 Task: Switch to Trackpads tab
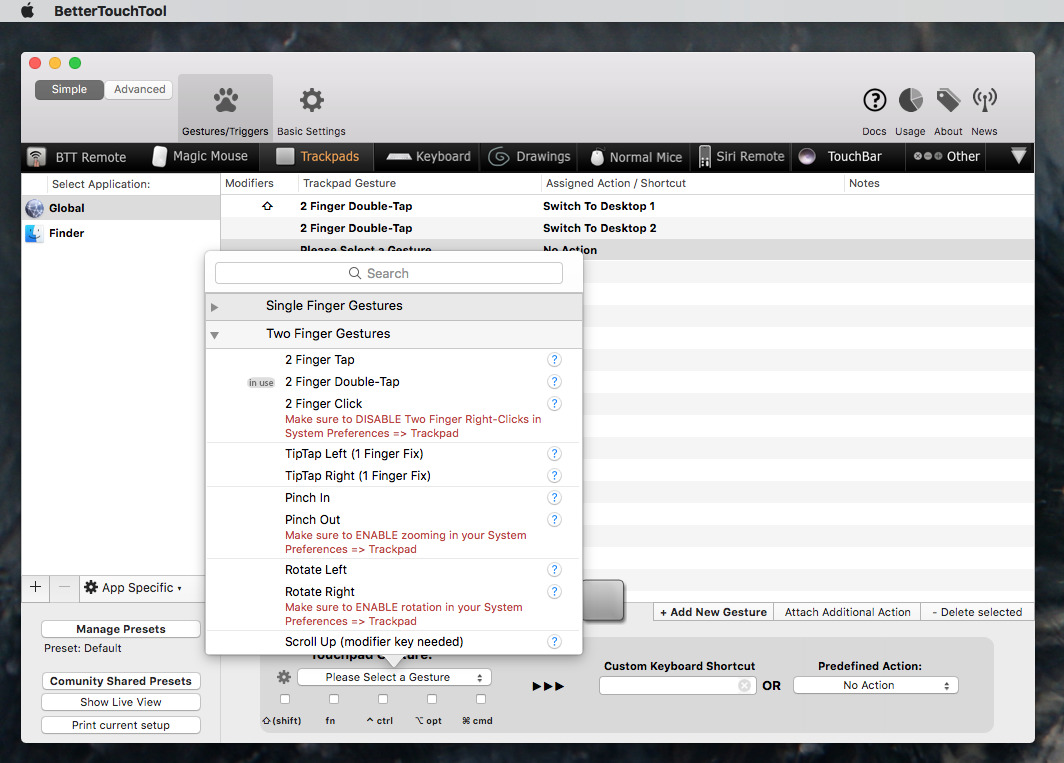click(x=317, y=157)
